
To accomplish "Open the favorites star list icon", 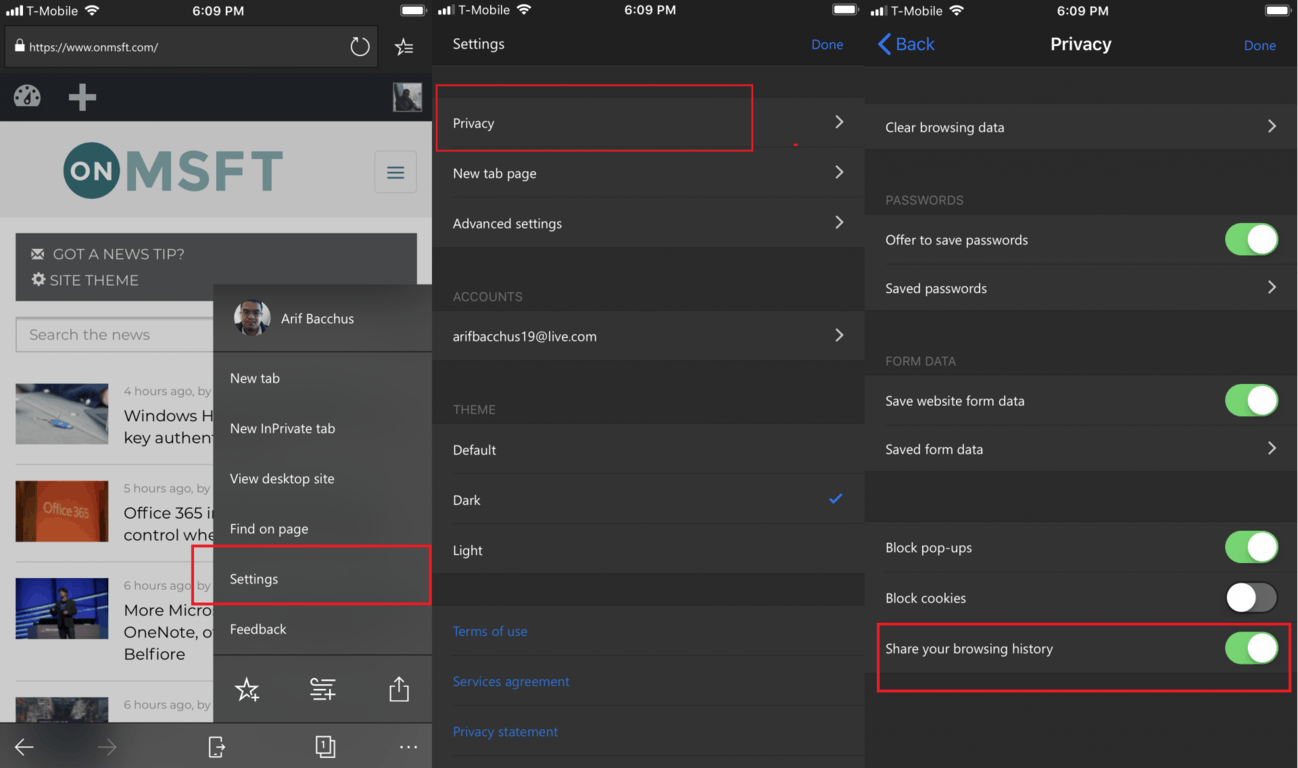I will 404,47.
